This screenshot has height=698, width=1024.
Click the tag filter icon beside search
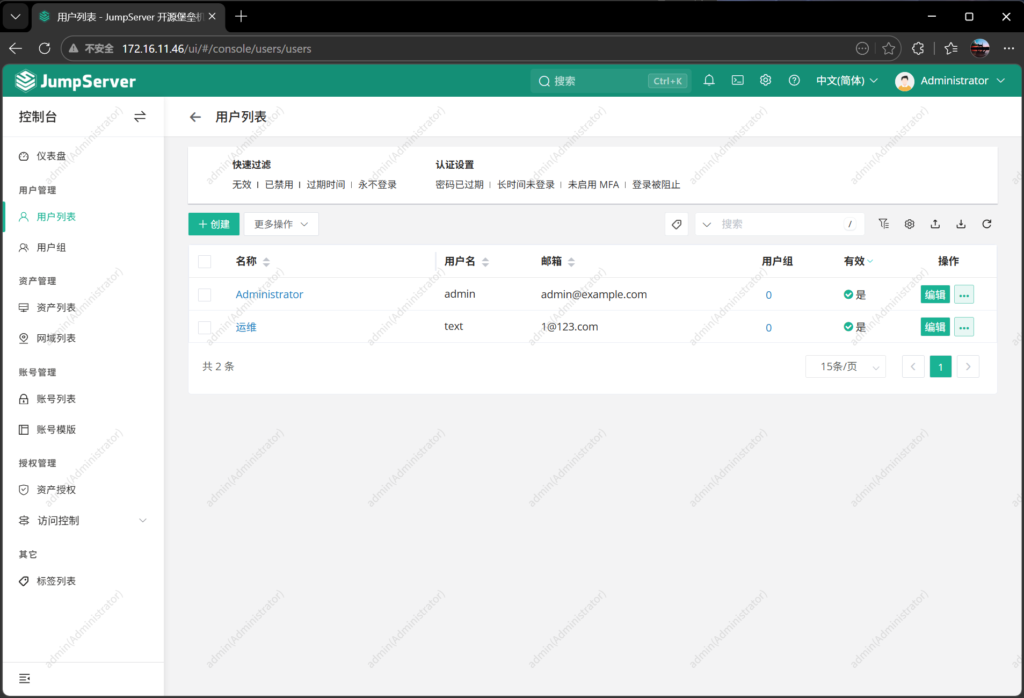(x=677, y=225)
